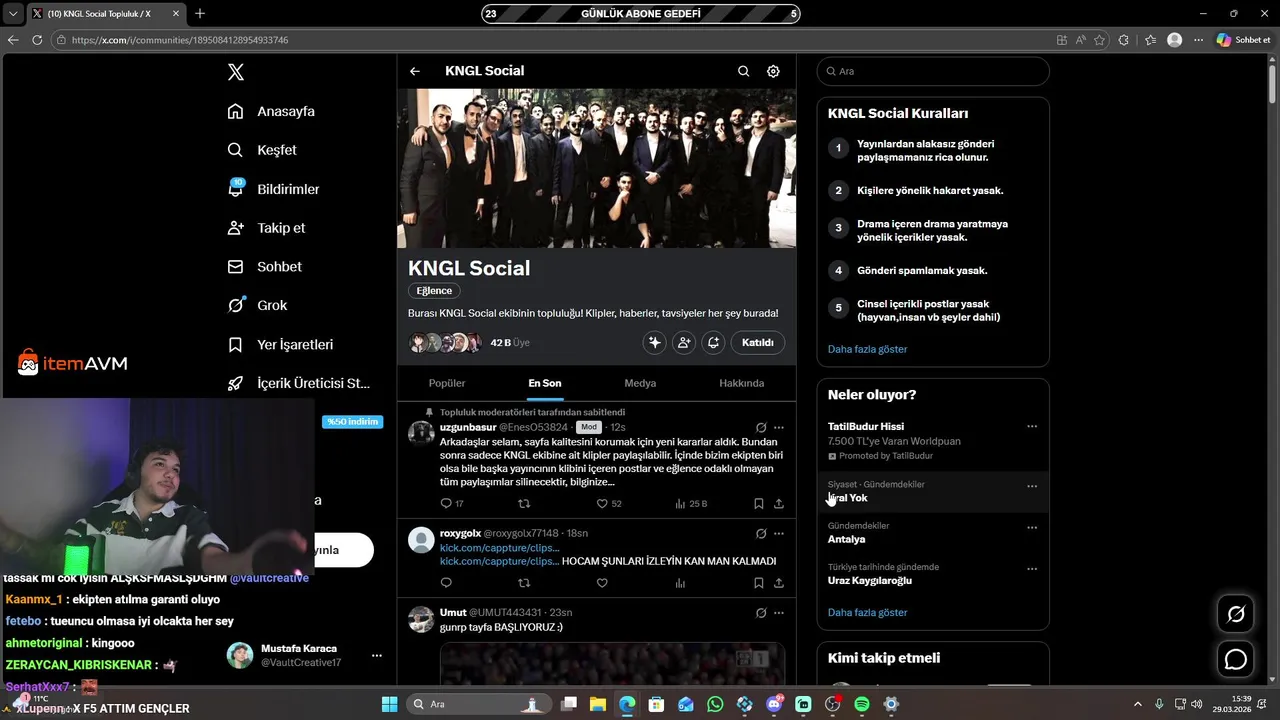
Task: Open more options on Umut's post
Action: (x=779, y=612)
